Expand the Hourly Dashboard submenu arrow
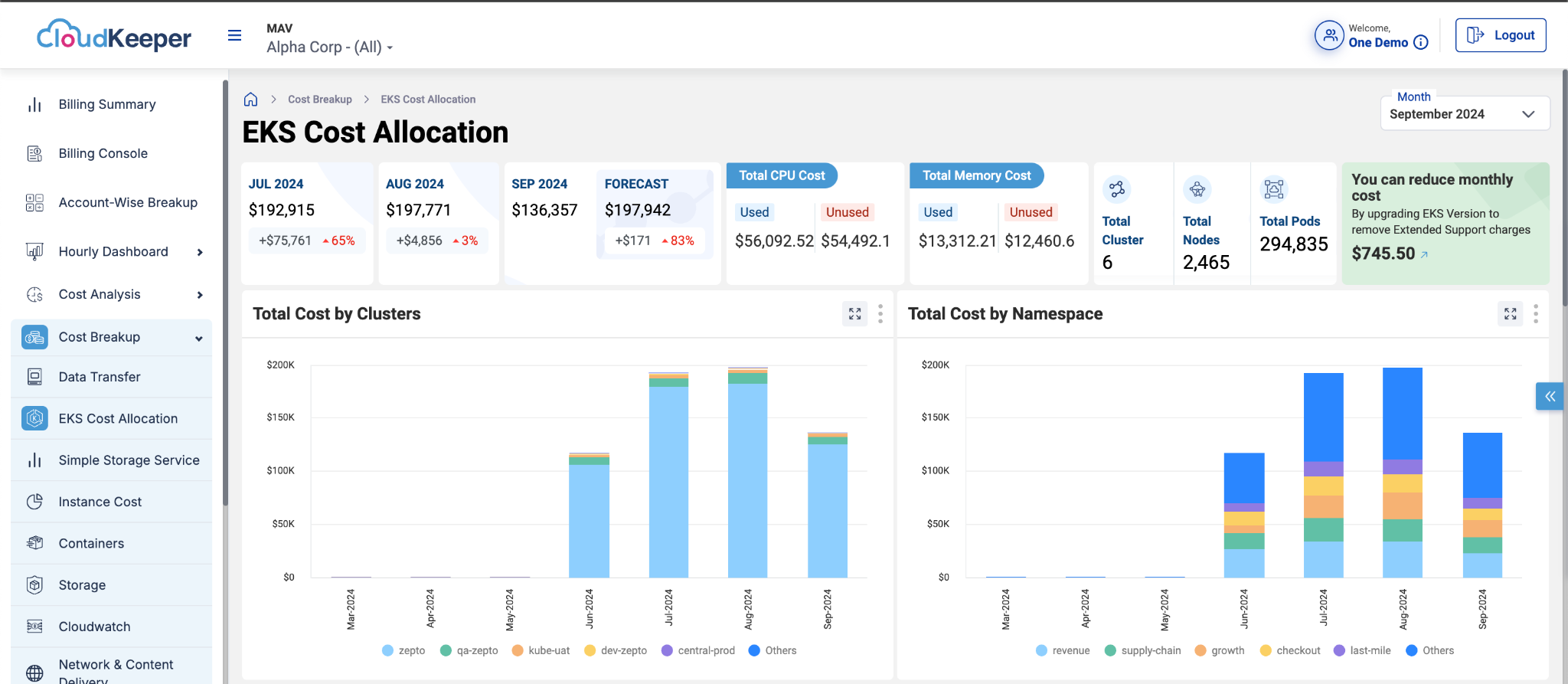 tap(200, 252)
